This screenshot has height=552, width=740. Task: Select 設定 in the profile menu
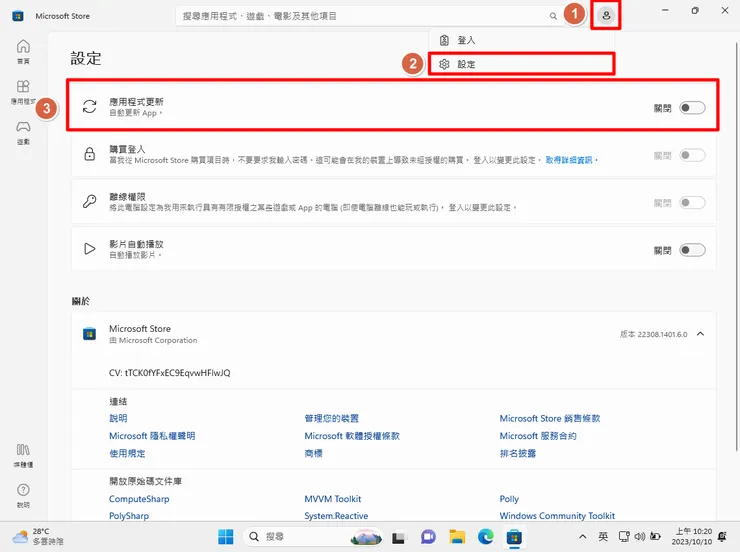(521, 64)
